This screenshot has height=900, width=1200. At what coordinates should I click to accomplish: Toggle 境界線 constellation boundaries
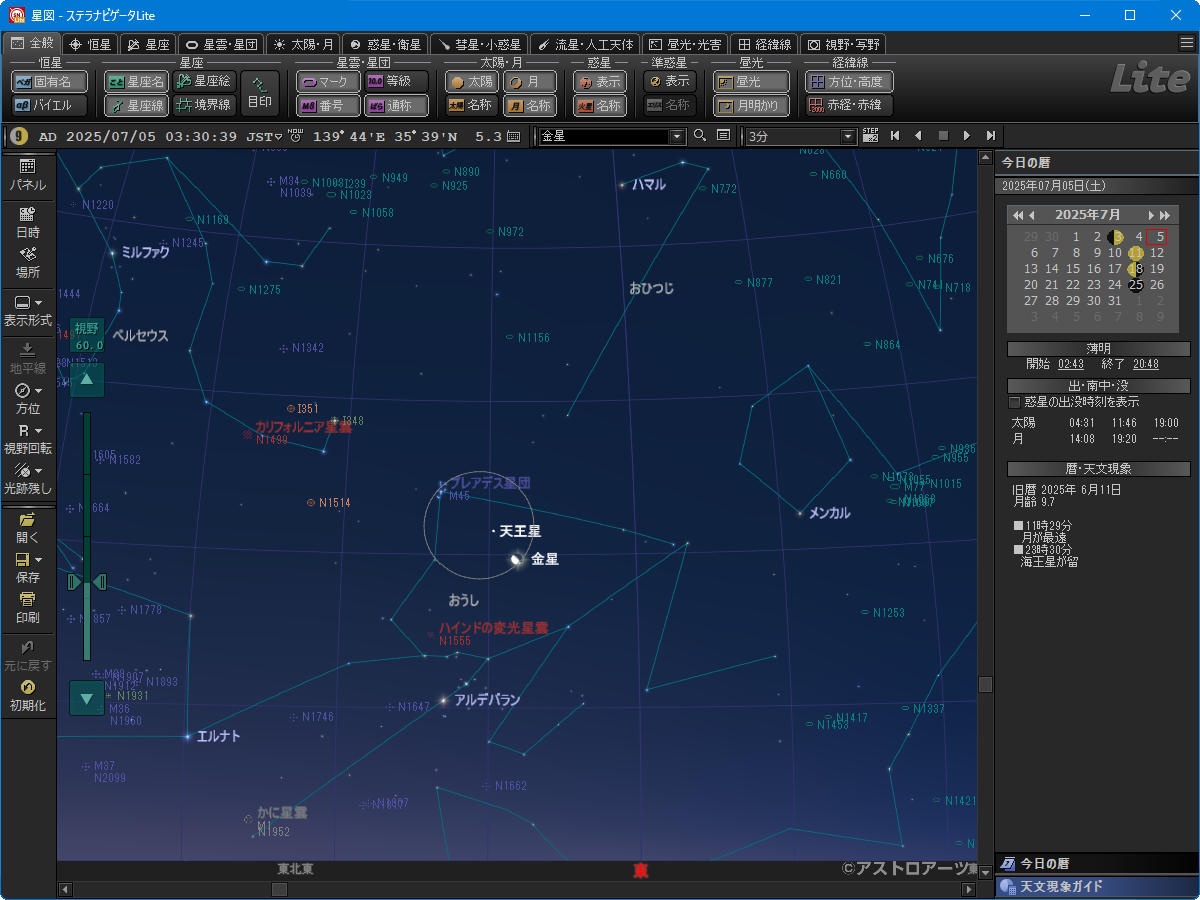[x=204, y=105]
